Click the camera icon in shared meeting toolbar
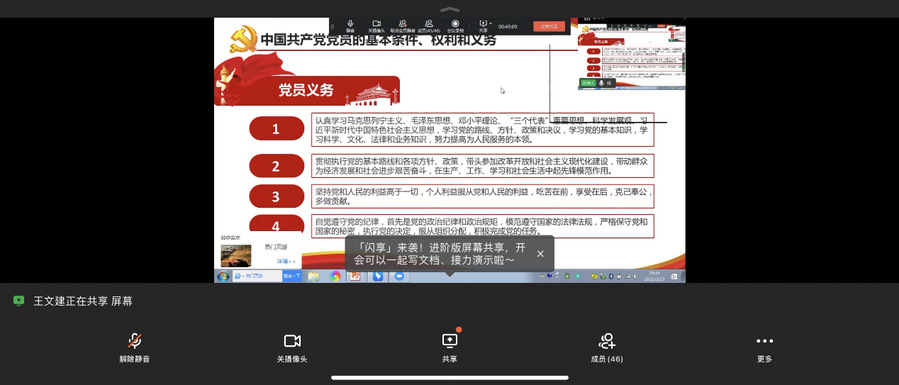The image size is (899, 385). [x=377, y=26]
